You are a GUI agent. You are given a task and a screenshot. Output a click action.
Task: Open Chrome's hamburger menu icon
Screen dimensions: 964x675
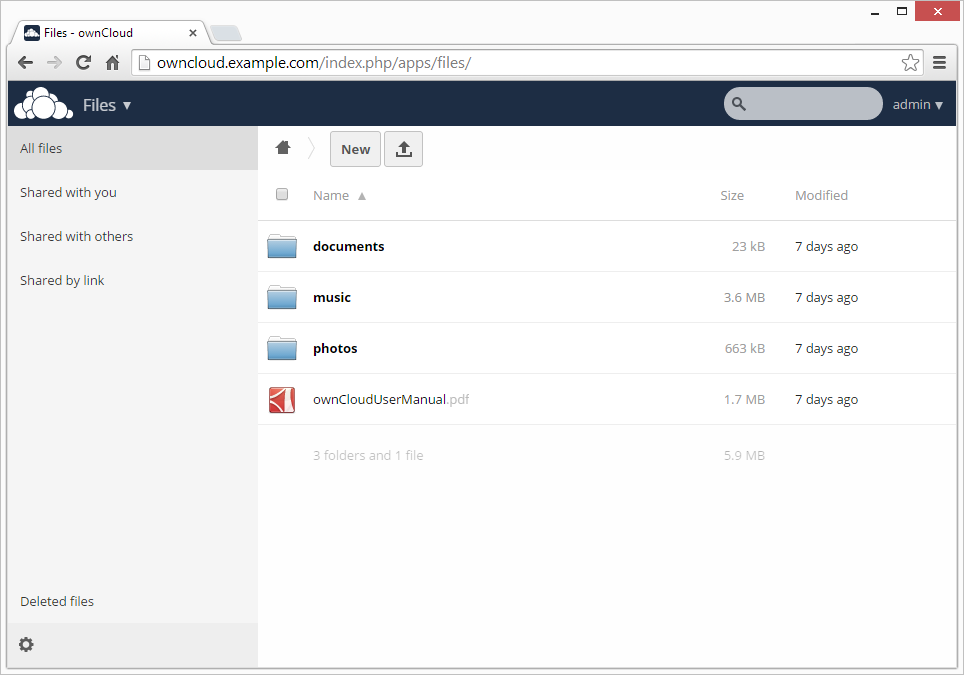point(939,63)
